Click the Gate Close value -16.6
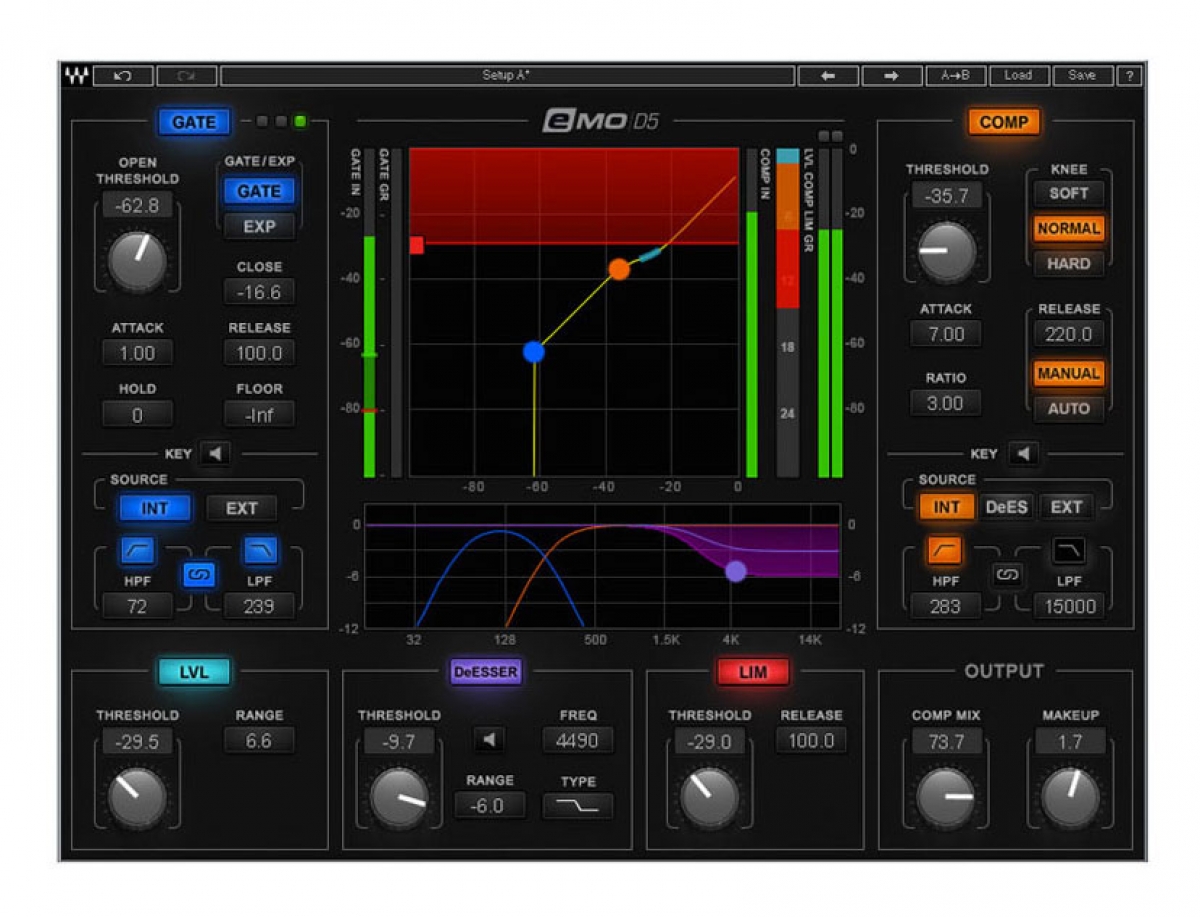 [x=259, y=292]
